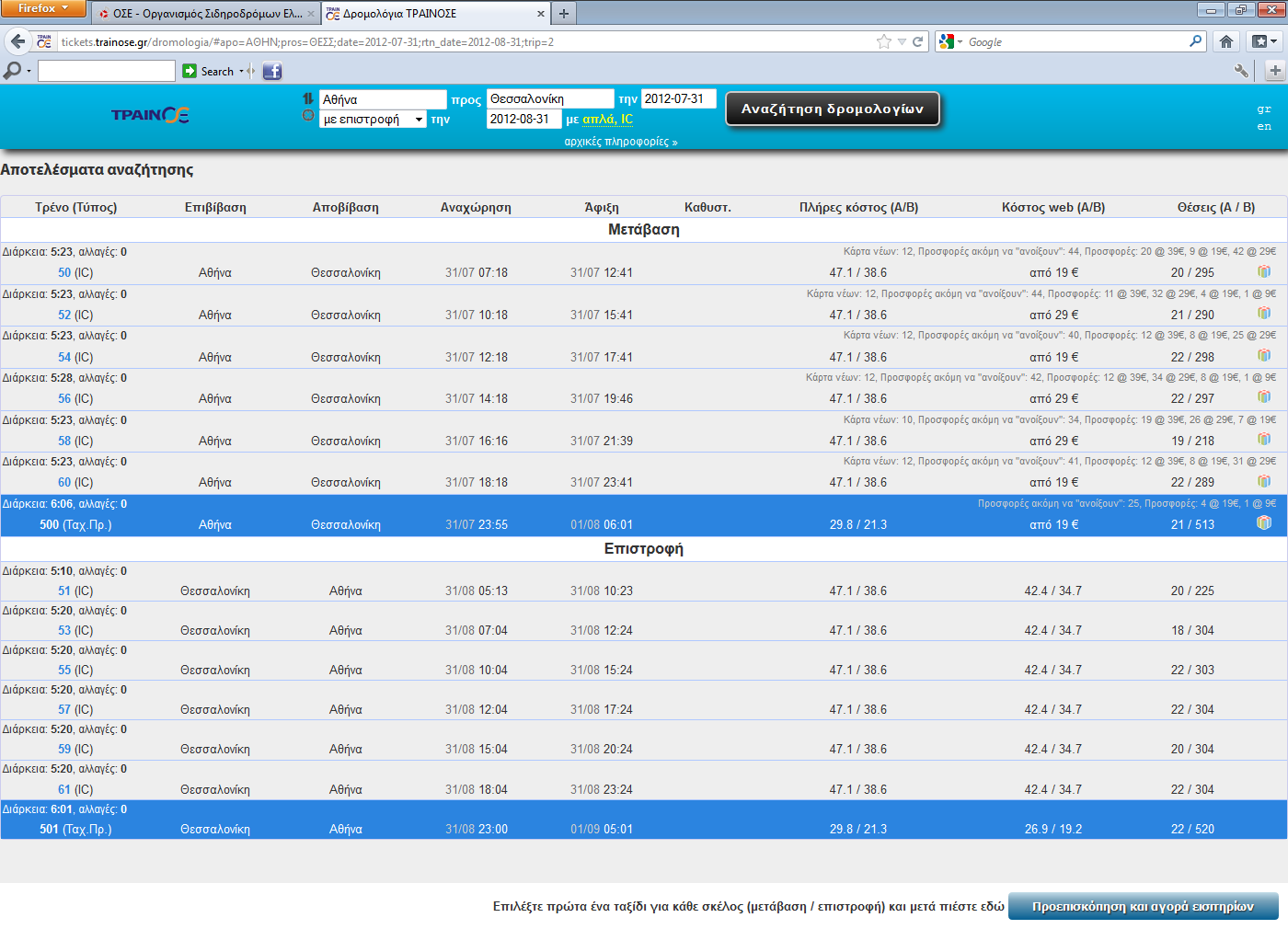Image resolution: width=1288 pixels, height=929 pixels.
Task: Select return train 501 (Ταχ.Πρ.) row
Action: [644, 820]
